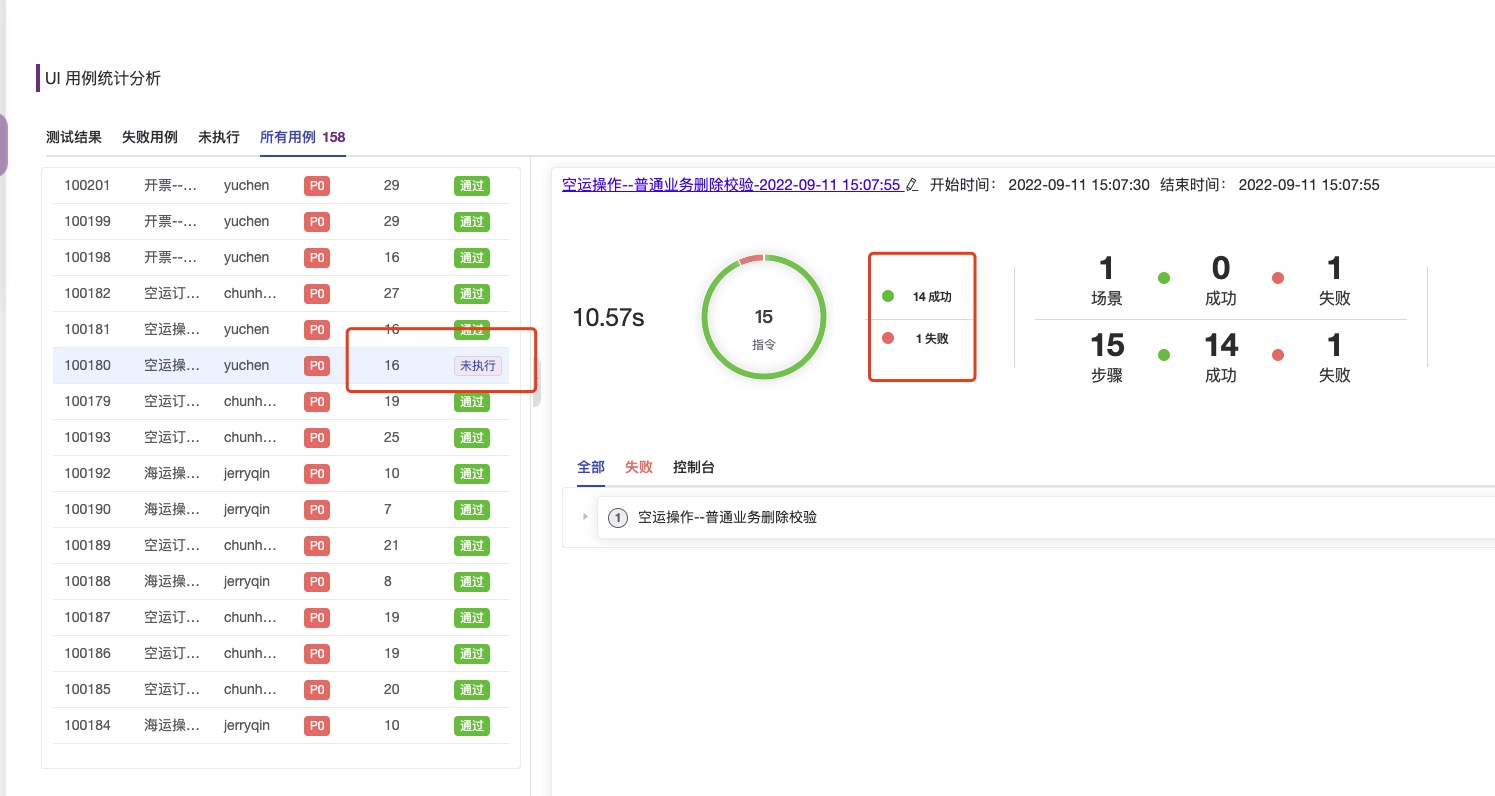Click the UI 用例统计分析 heading

(103, 78)
